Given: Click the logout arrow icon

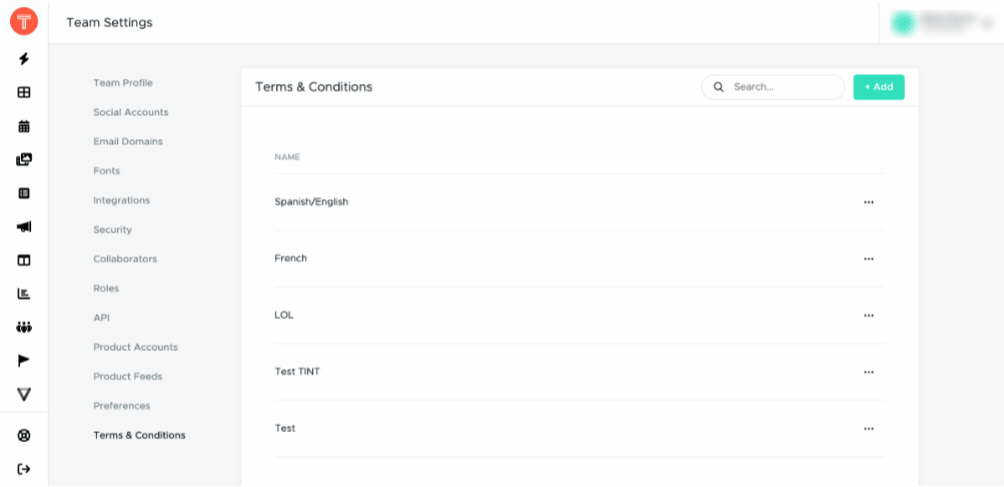Looking at the screenshot, I should [24, 469].
